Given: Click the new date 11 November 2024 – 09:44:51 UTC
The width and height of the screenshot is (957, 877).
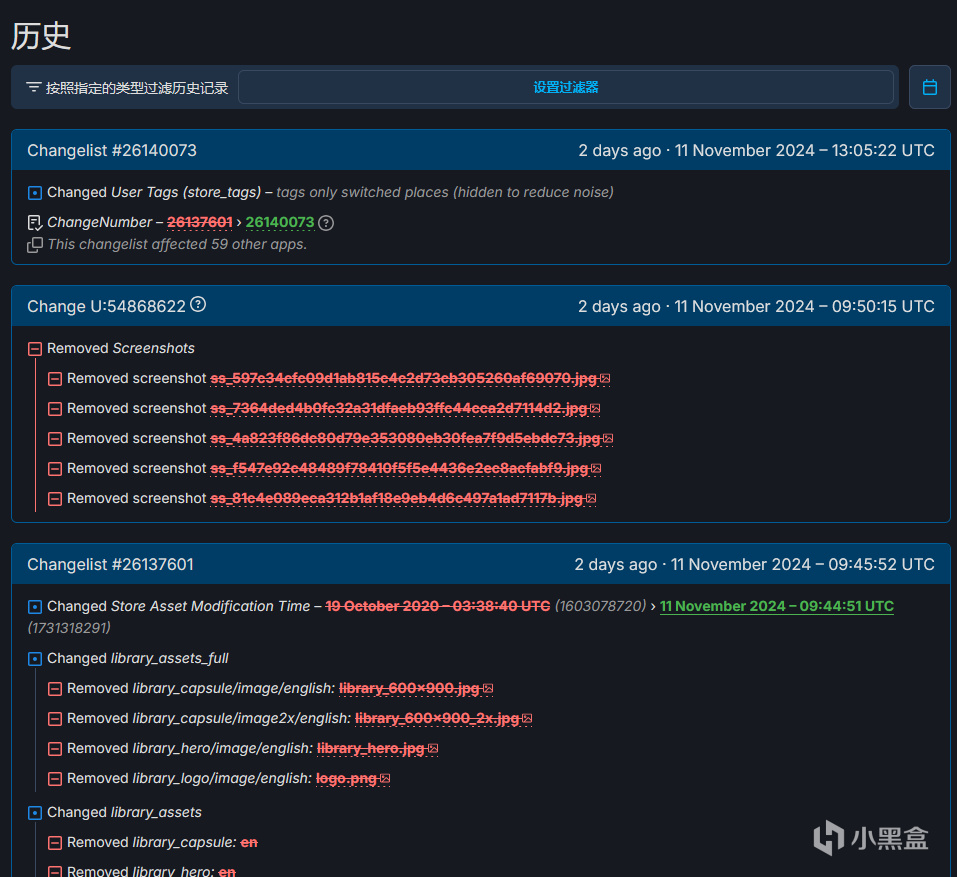Looking at the screenshot, I should tap(777, 606).
